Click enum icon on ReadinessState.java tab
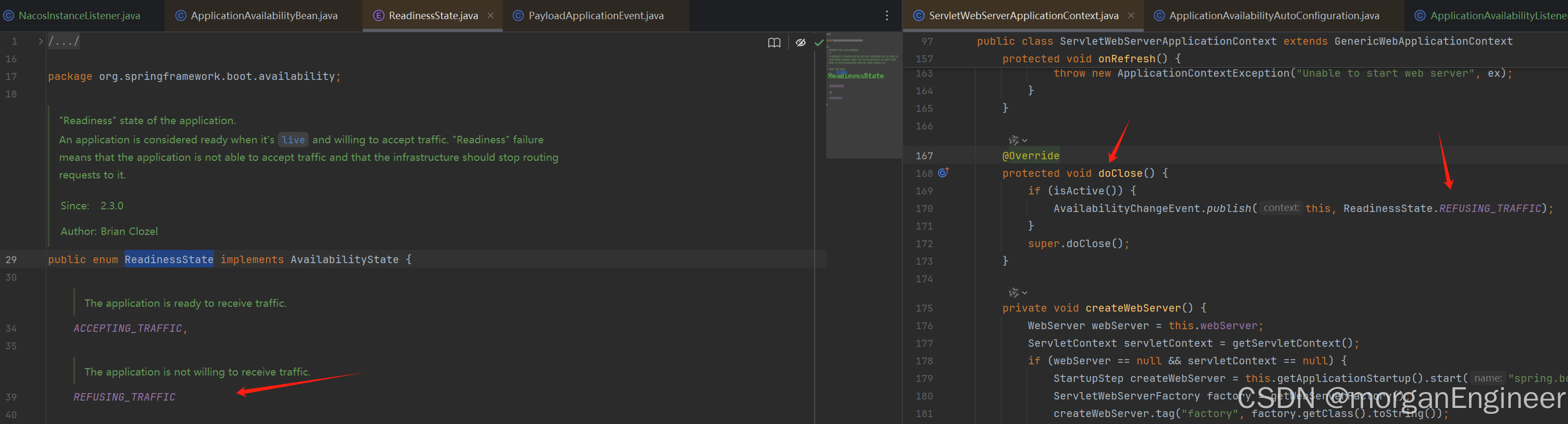Viewport: 1568px width, 424px height. pos(379,16)
